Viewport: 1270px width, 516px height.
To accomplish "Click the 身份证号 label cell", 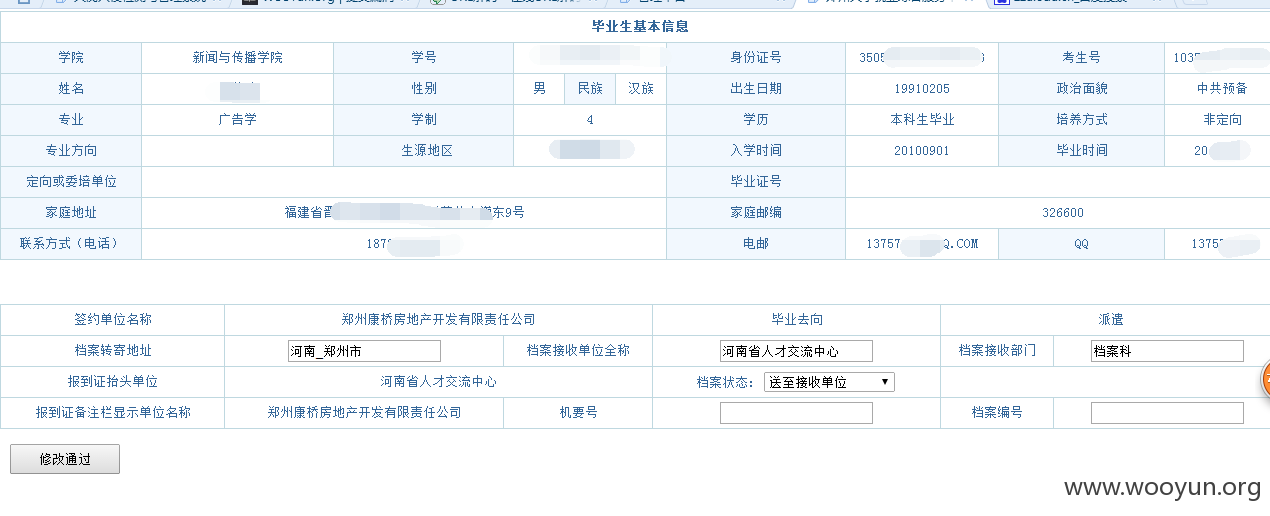I will pos(756,58).
